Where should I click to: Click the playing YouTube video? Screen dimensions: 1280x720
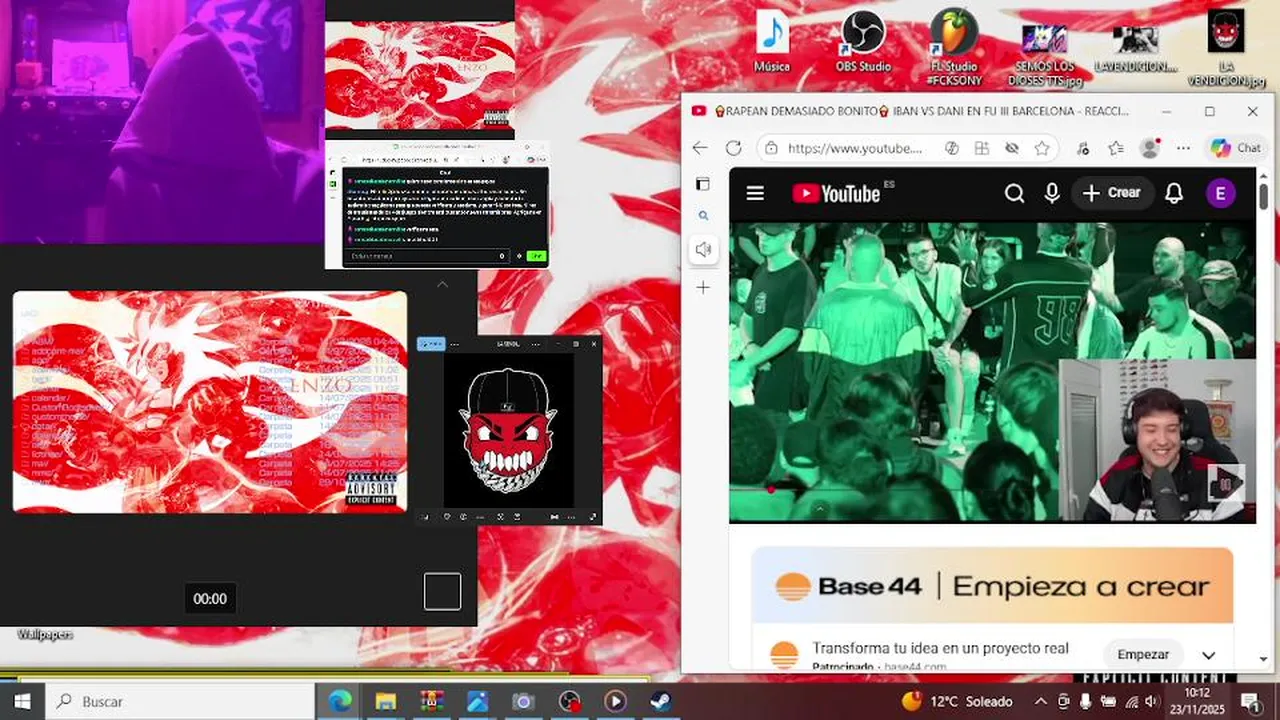coord(992,372)
